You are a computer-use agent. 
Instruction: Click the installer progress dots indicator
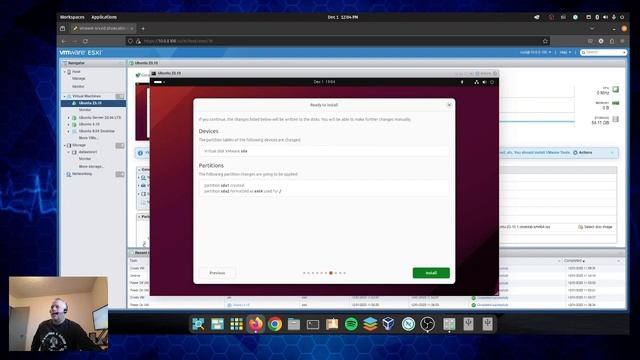(x=324, y=273)
